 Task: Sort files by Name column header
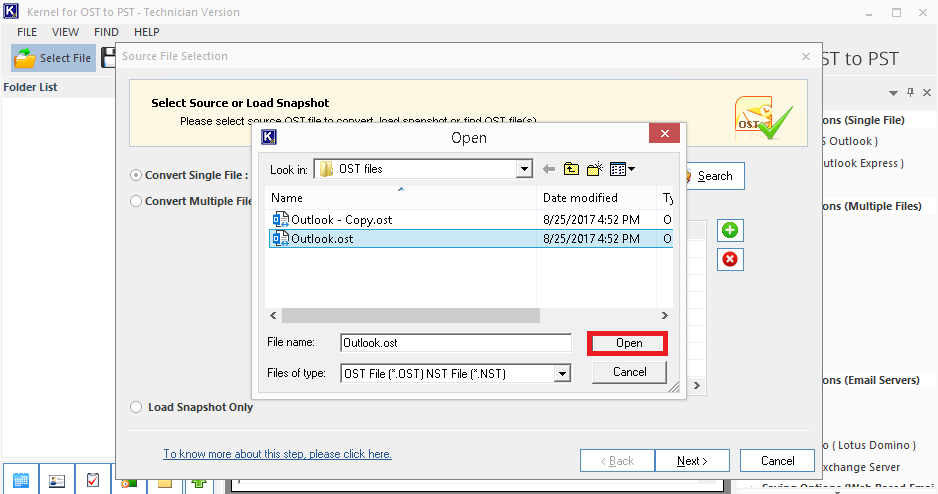(x=401, y=198)
